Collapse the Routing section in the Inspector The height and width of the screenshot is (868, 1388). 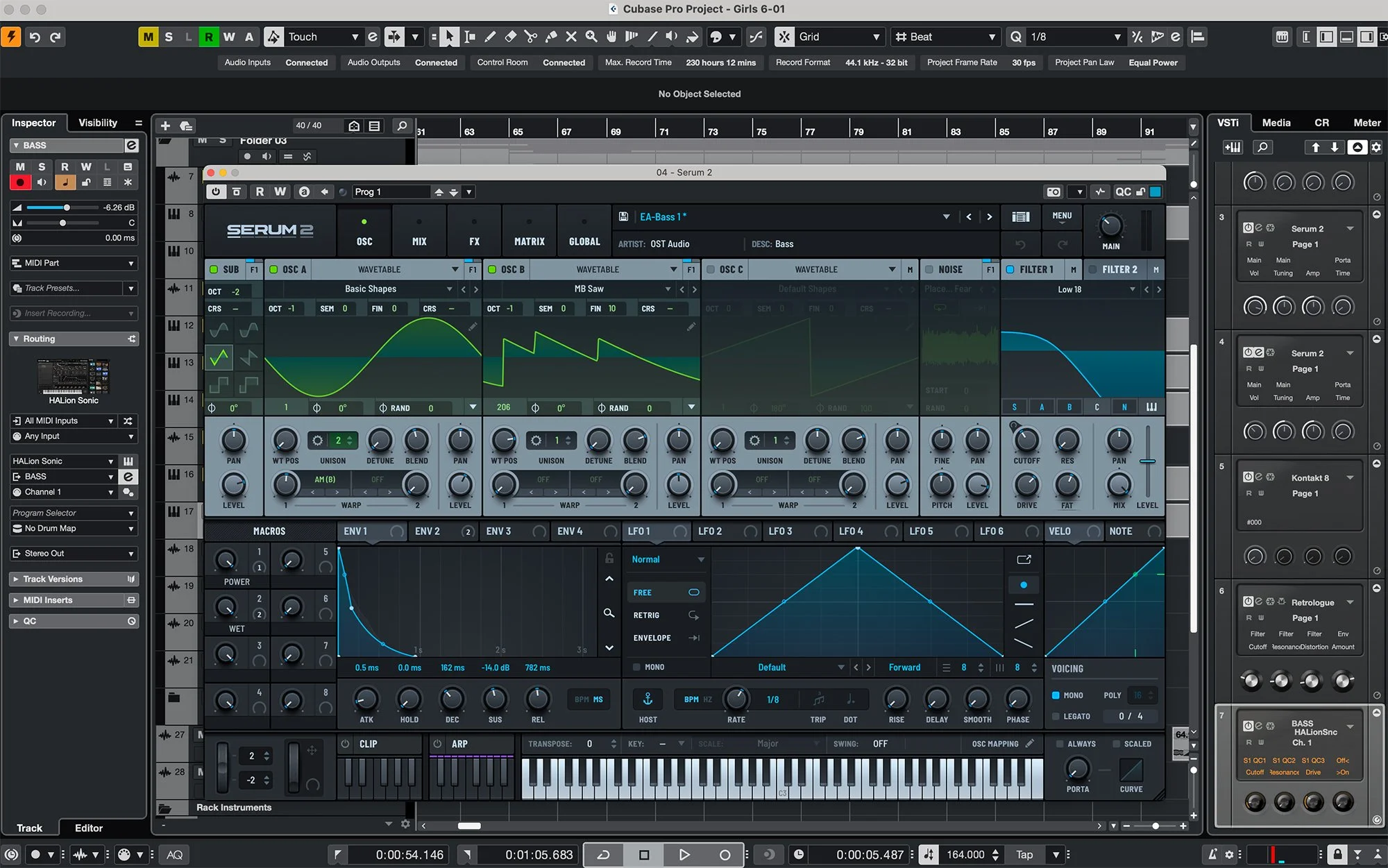coord(15,339)
